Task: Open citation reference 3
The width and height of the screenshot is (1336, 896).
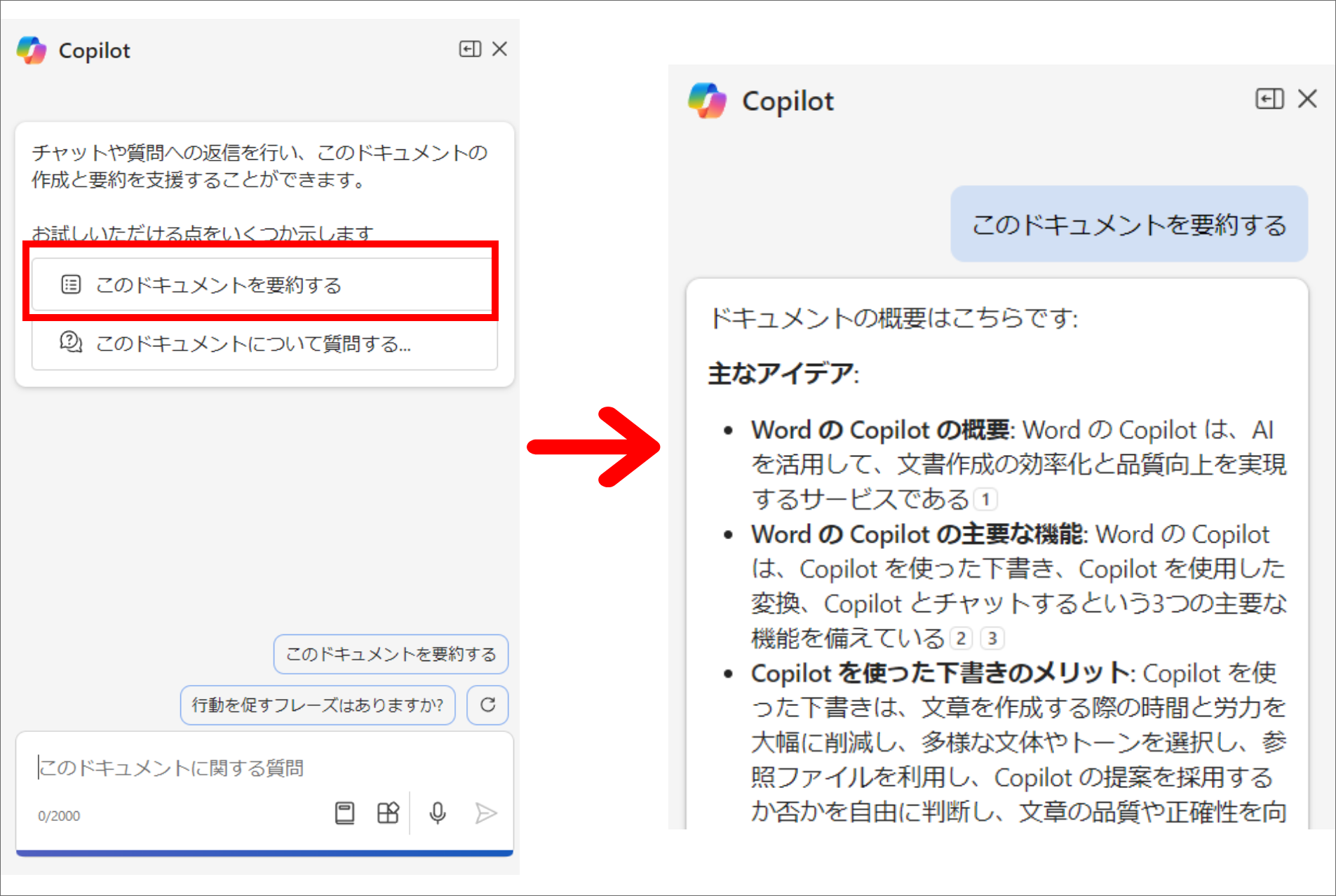Action: coord(992,638)
